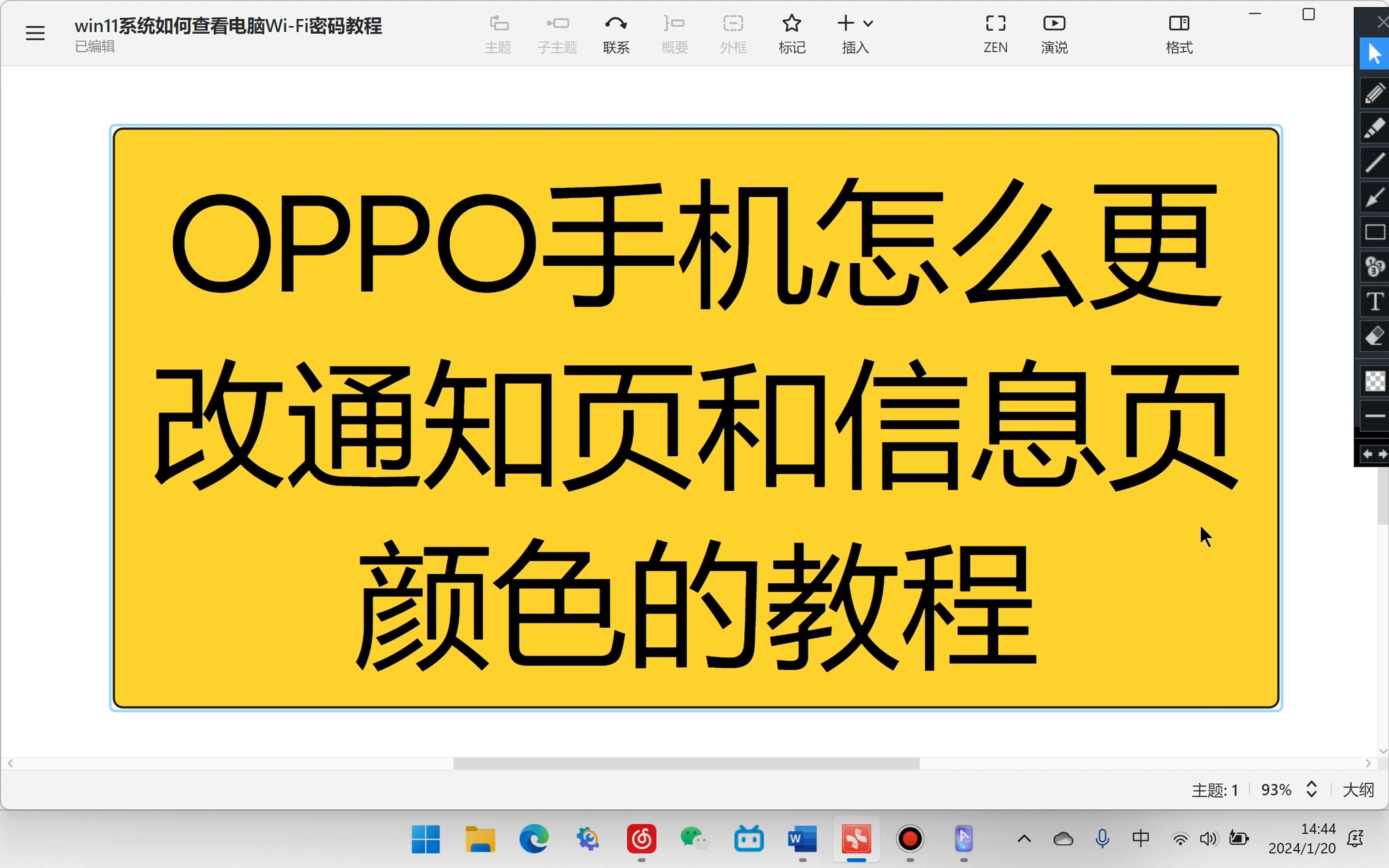The image size is (1389, 868).
Task: Click the active XMind taskbar icon
Action: pyautogui.click(x=856, y=839)
